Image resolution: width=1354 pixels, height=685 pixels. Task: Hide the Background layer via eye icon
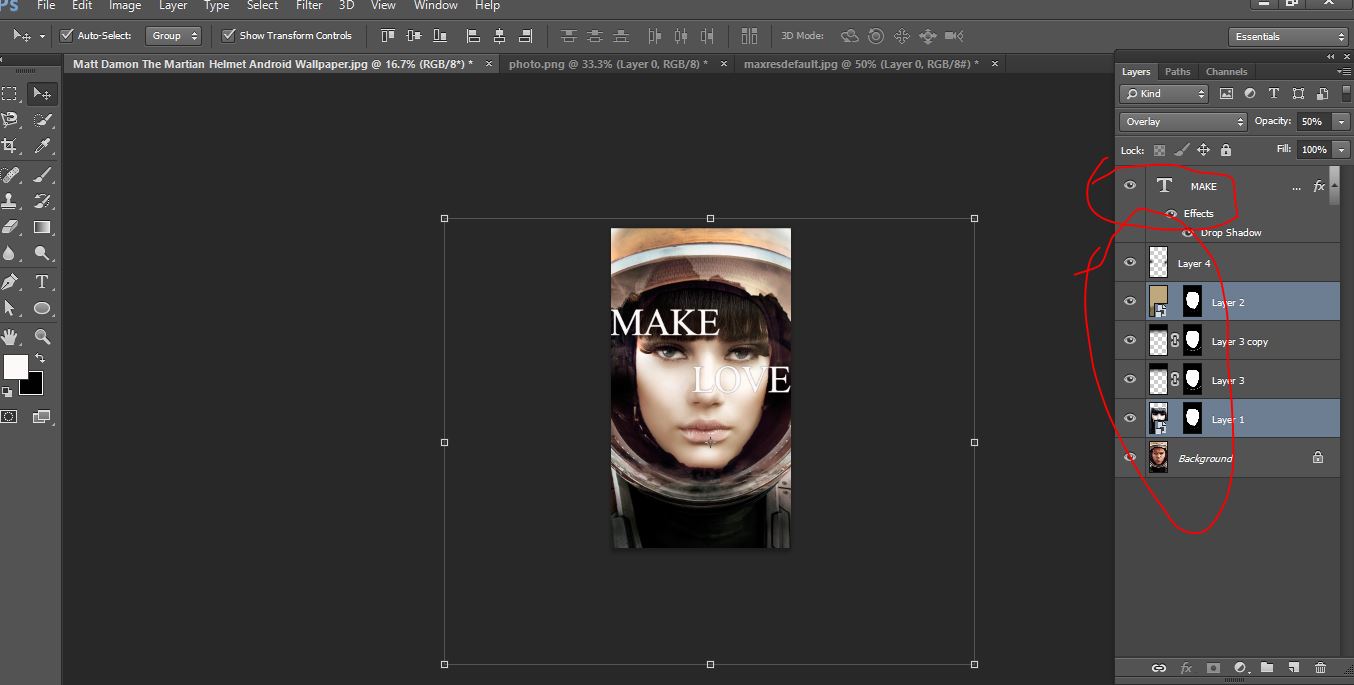point(1130,458)
